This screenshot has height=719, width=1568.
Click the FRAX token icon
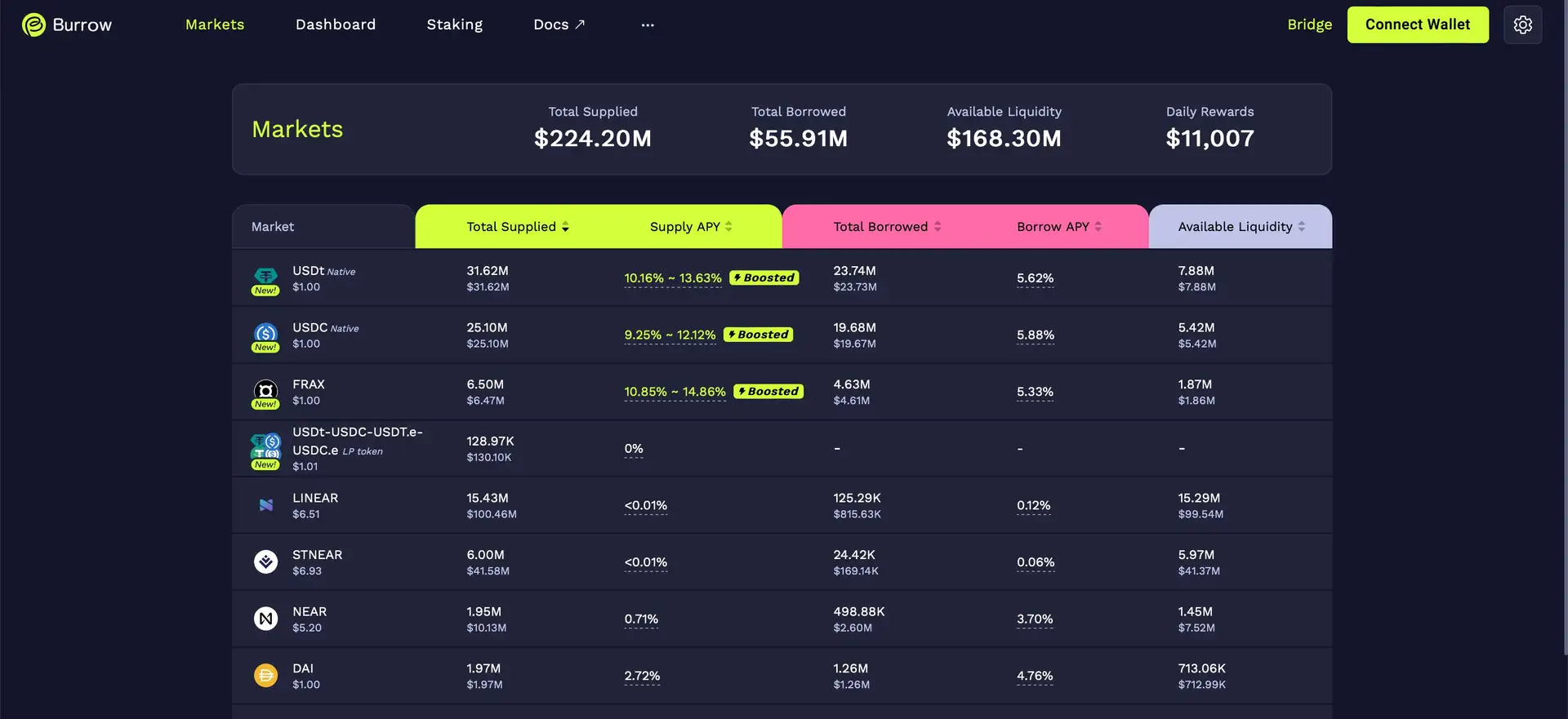pyautogui.click(x=265, y=390)
